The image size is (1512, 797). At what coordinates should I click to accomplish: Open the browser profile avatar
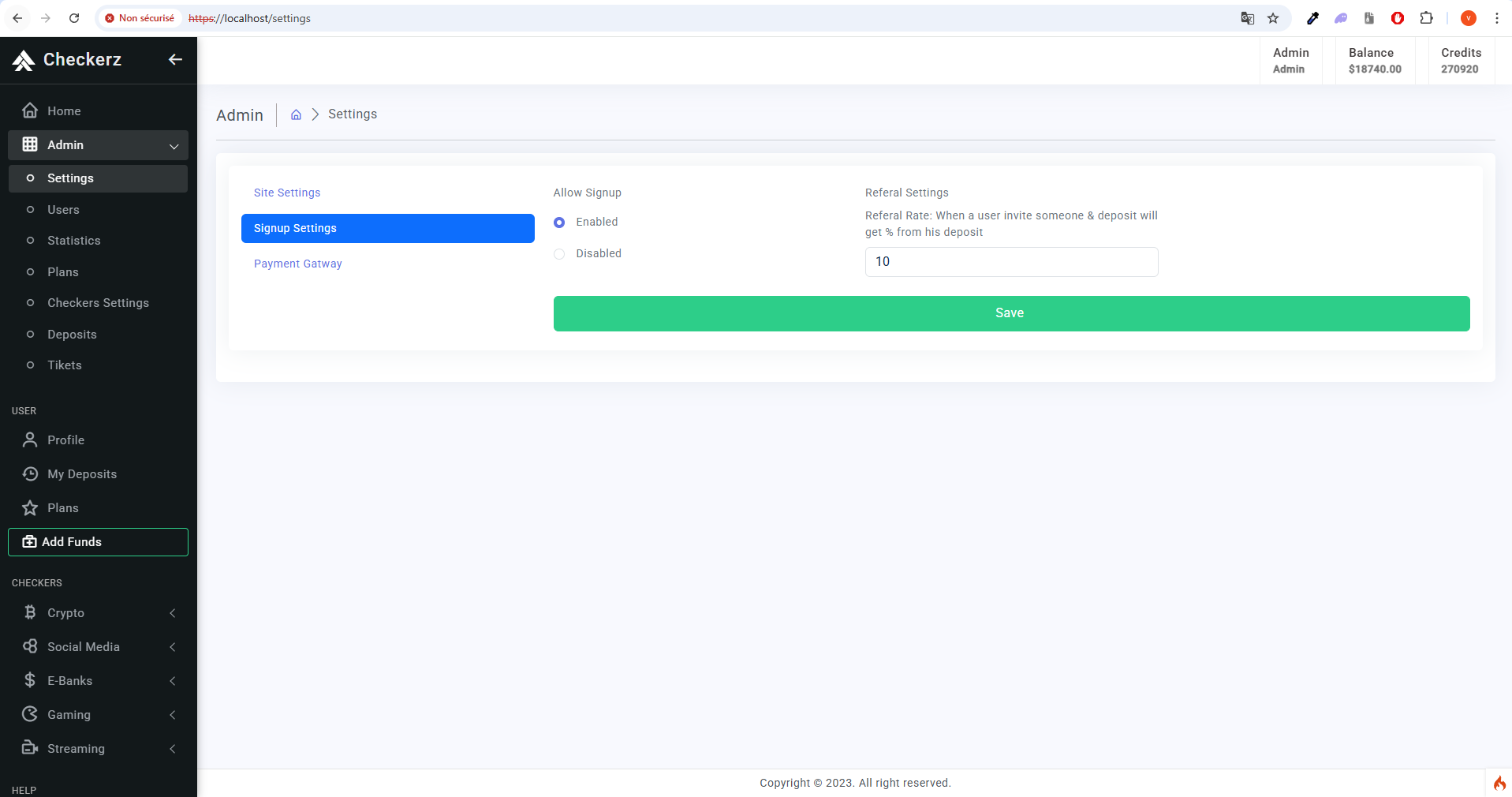point(1468,18)
